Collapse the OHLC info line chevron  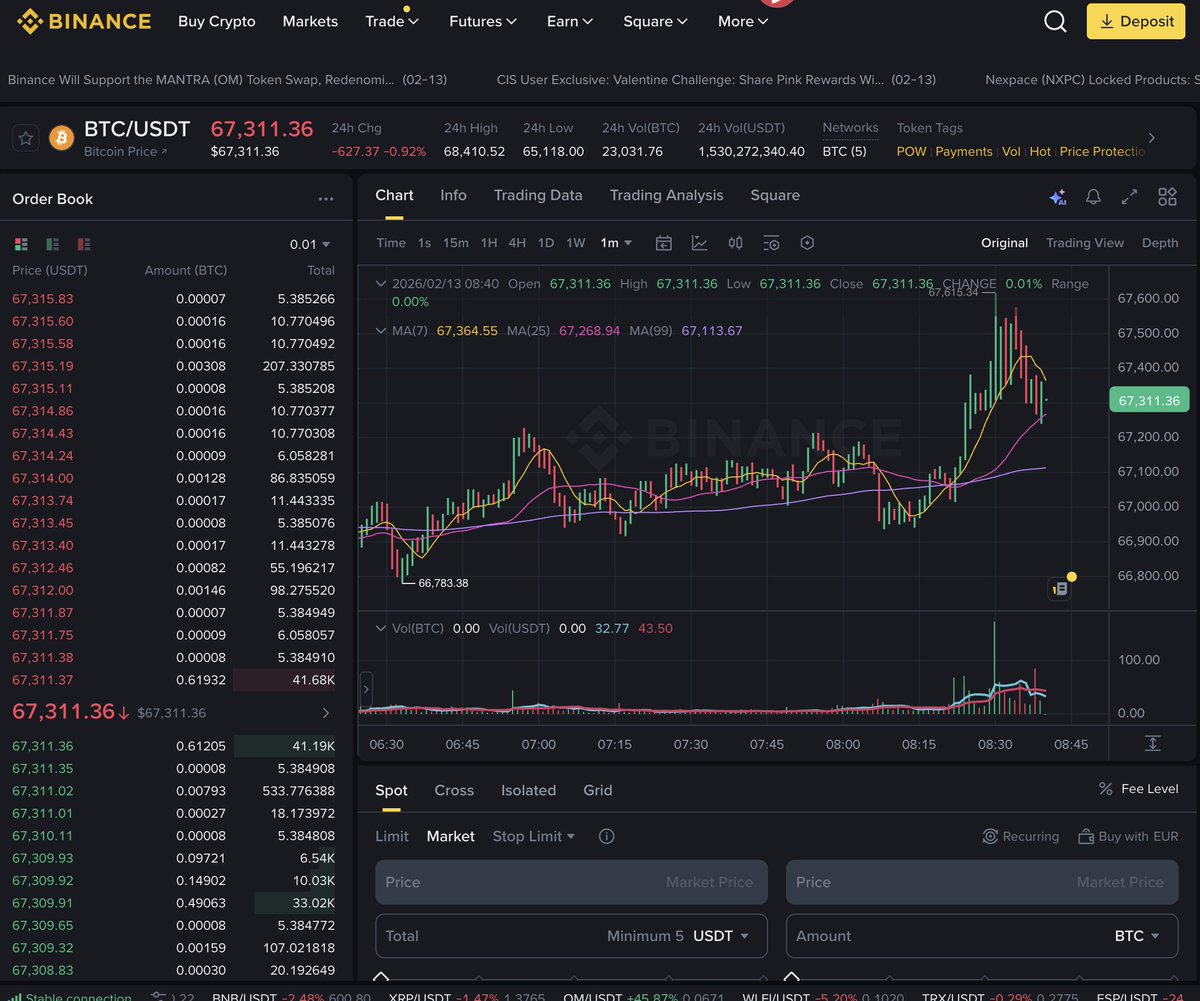tap(380, 284)
